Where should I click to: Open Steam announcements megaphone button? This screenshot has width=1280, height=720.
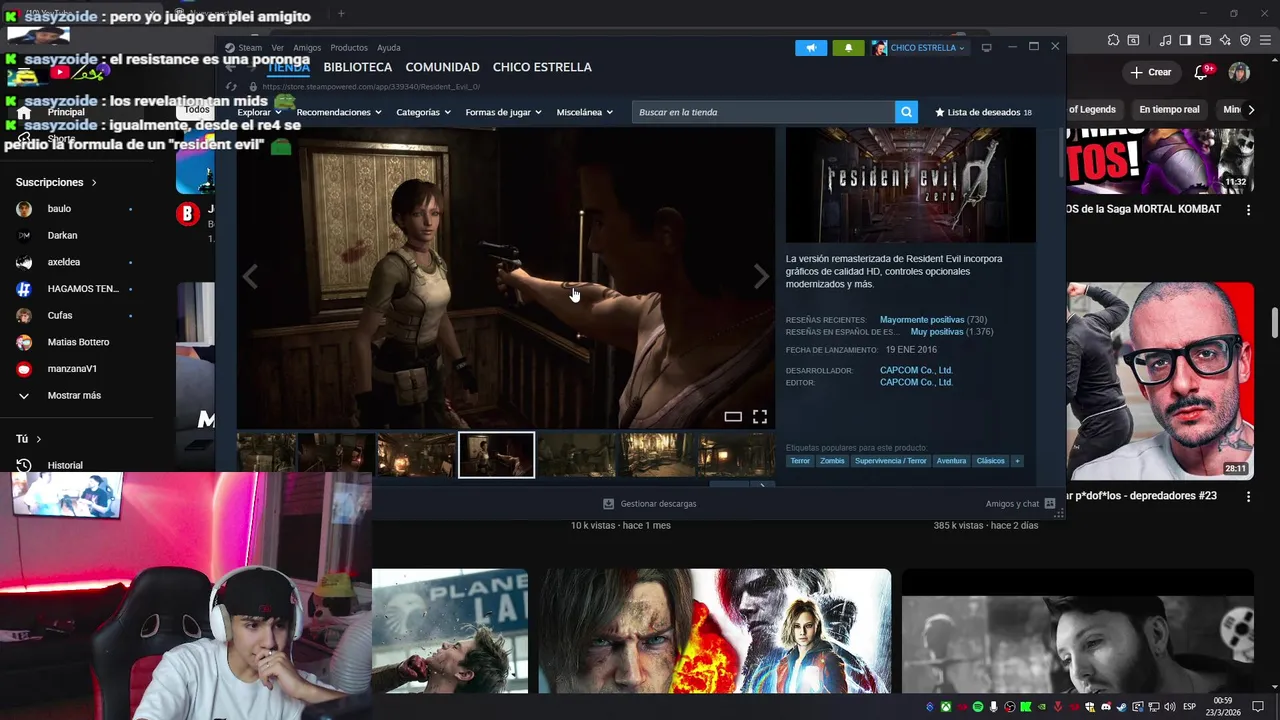click(811, 48)
